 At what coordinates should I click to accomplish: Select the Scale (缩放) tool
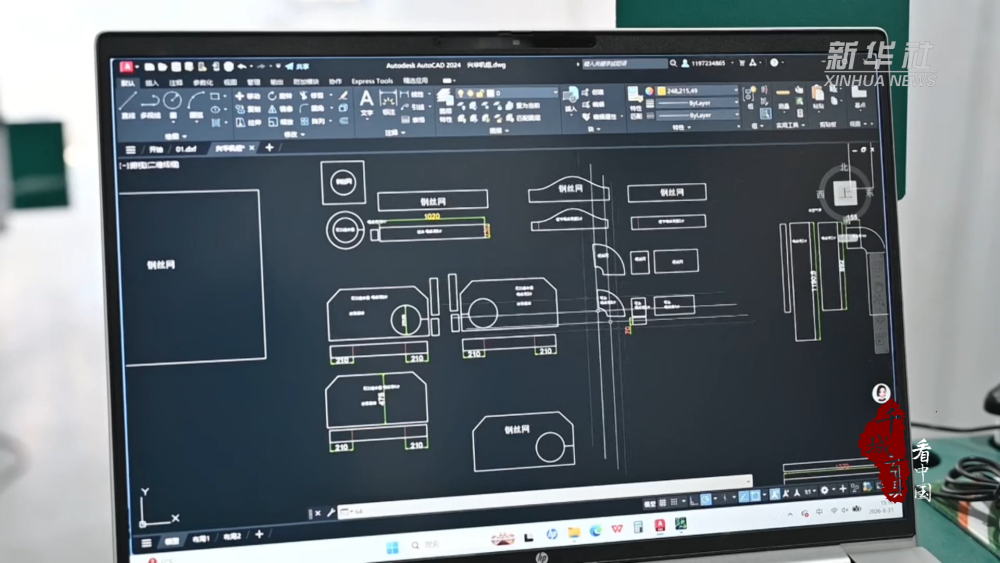(x=281, y=122)
